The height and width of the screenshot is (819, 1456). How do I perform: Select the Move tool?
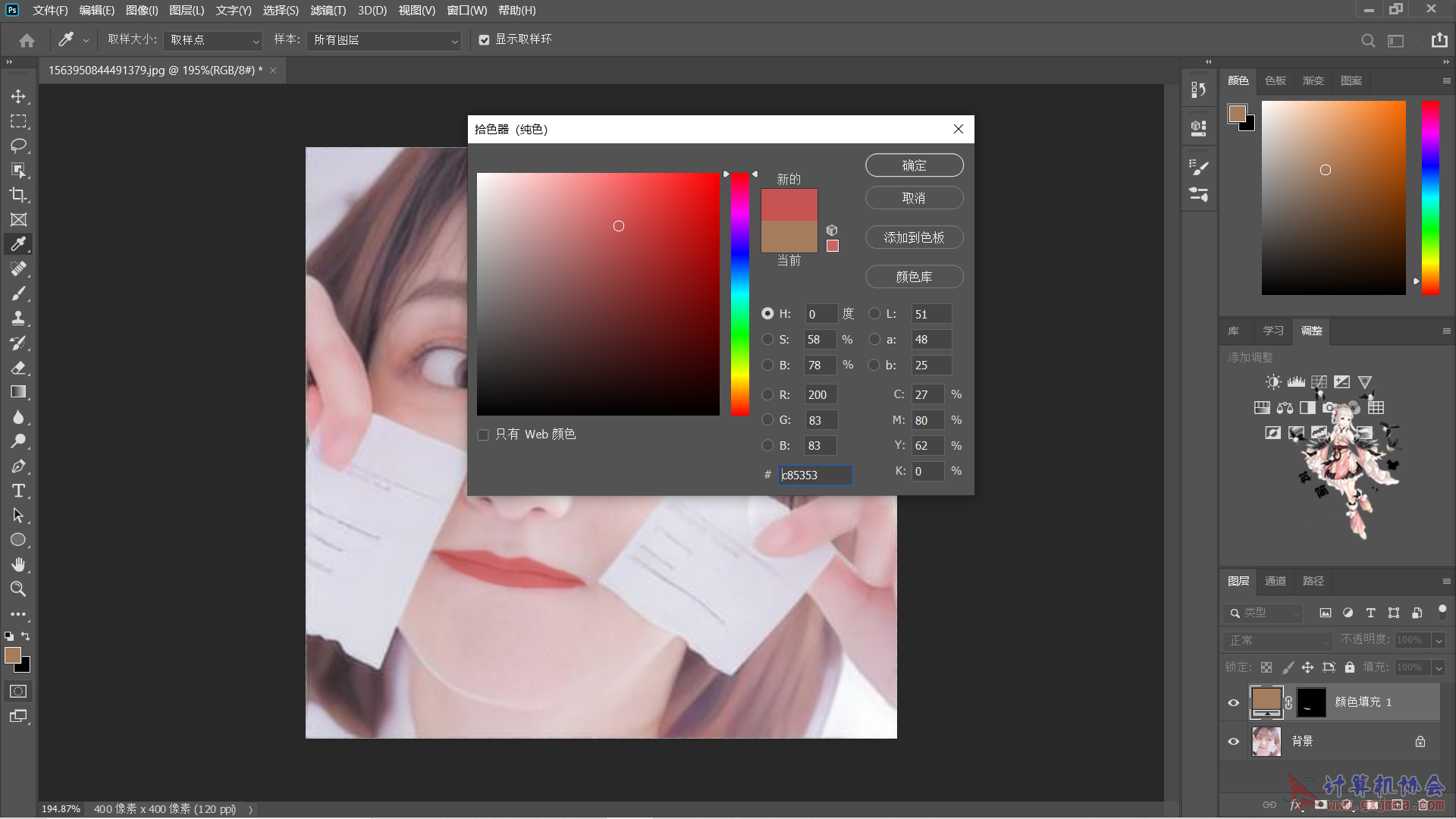(x=18, y=96)
